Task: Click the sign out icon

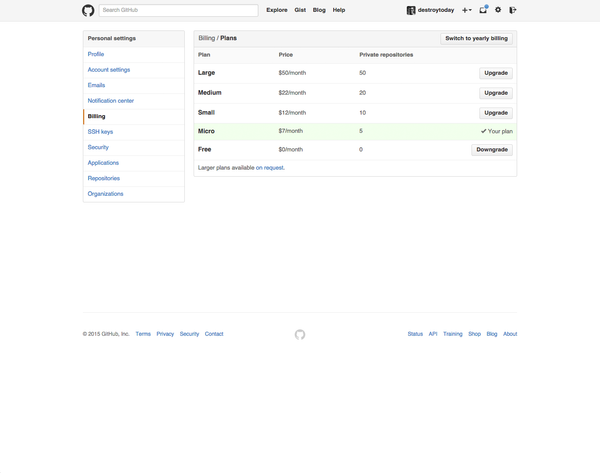Action: click(x=513, y=10)
